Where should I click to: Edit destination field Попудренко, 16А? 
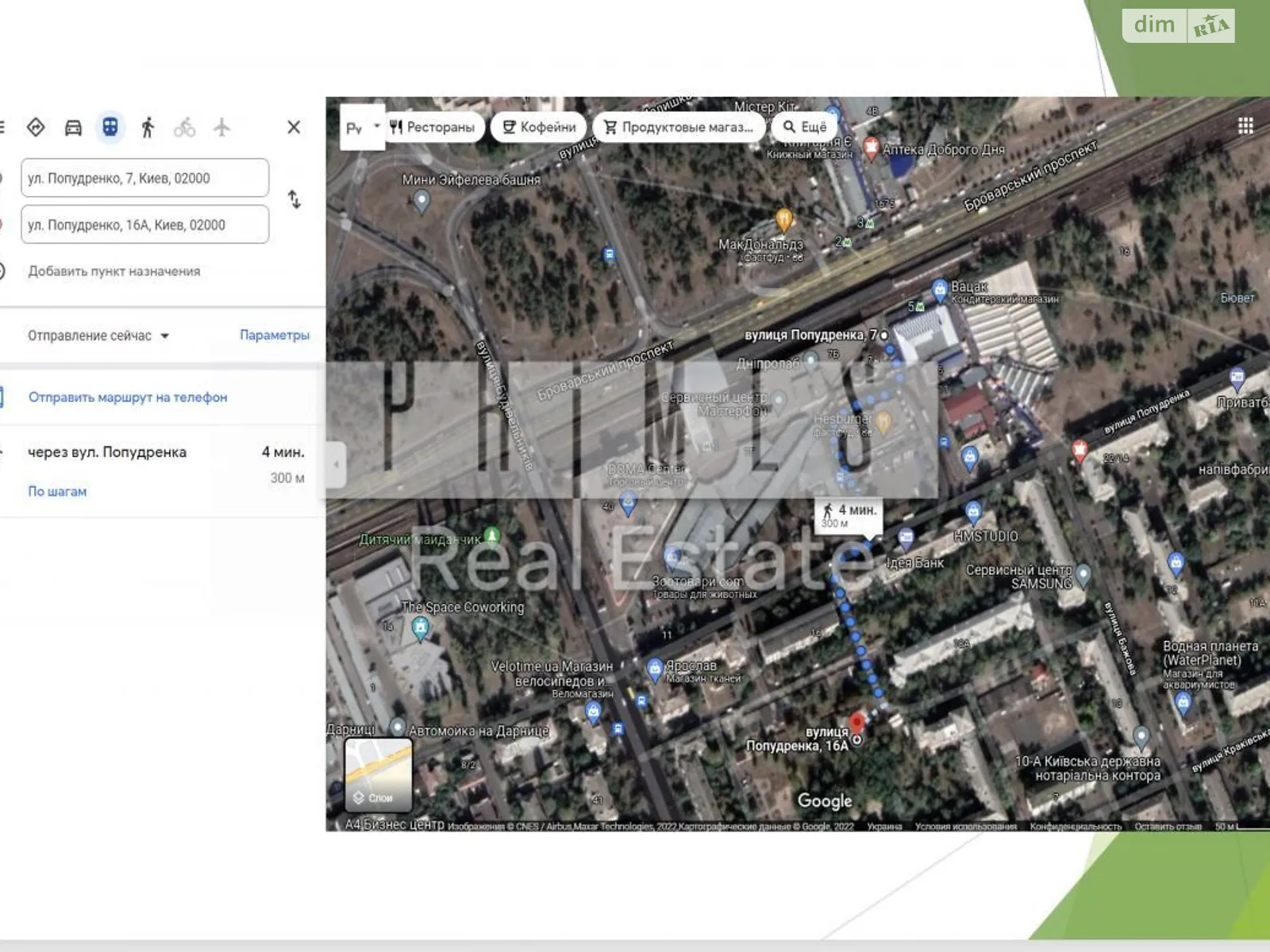coord(144,225)
